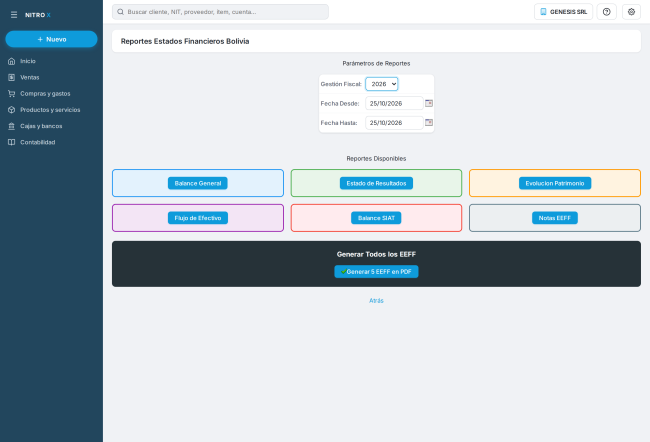
Task: Generate the Flujo de Efectivo report
Action: [x=198, y=218]
